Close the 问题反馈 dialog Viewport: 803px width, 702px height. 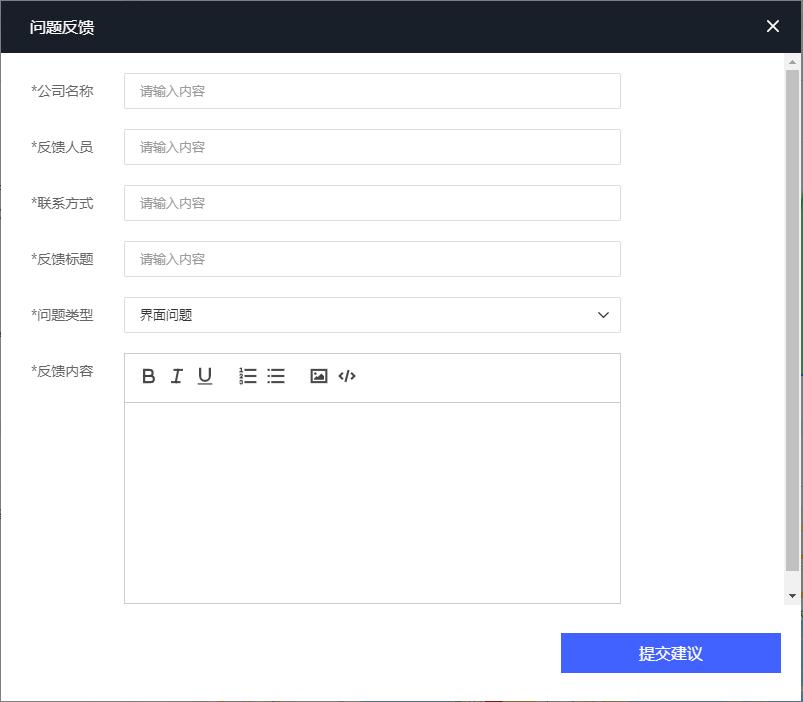point(772,26)
